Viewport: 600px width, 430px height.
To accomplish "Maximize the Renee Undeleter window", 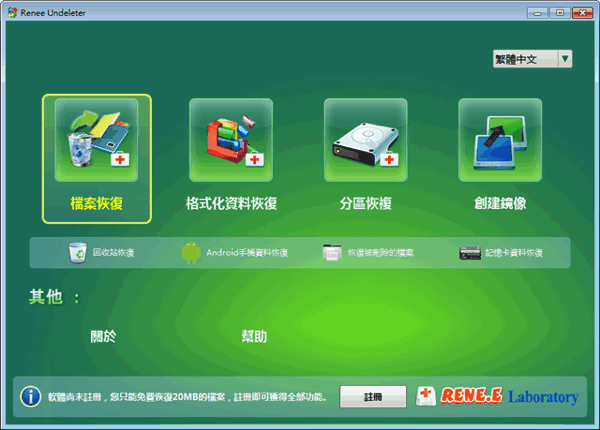I will tap(559, 13).
